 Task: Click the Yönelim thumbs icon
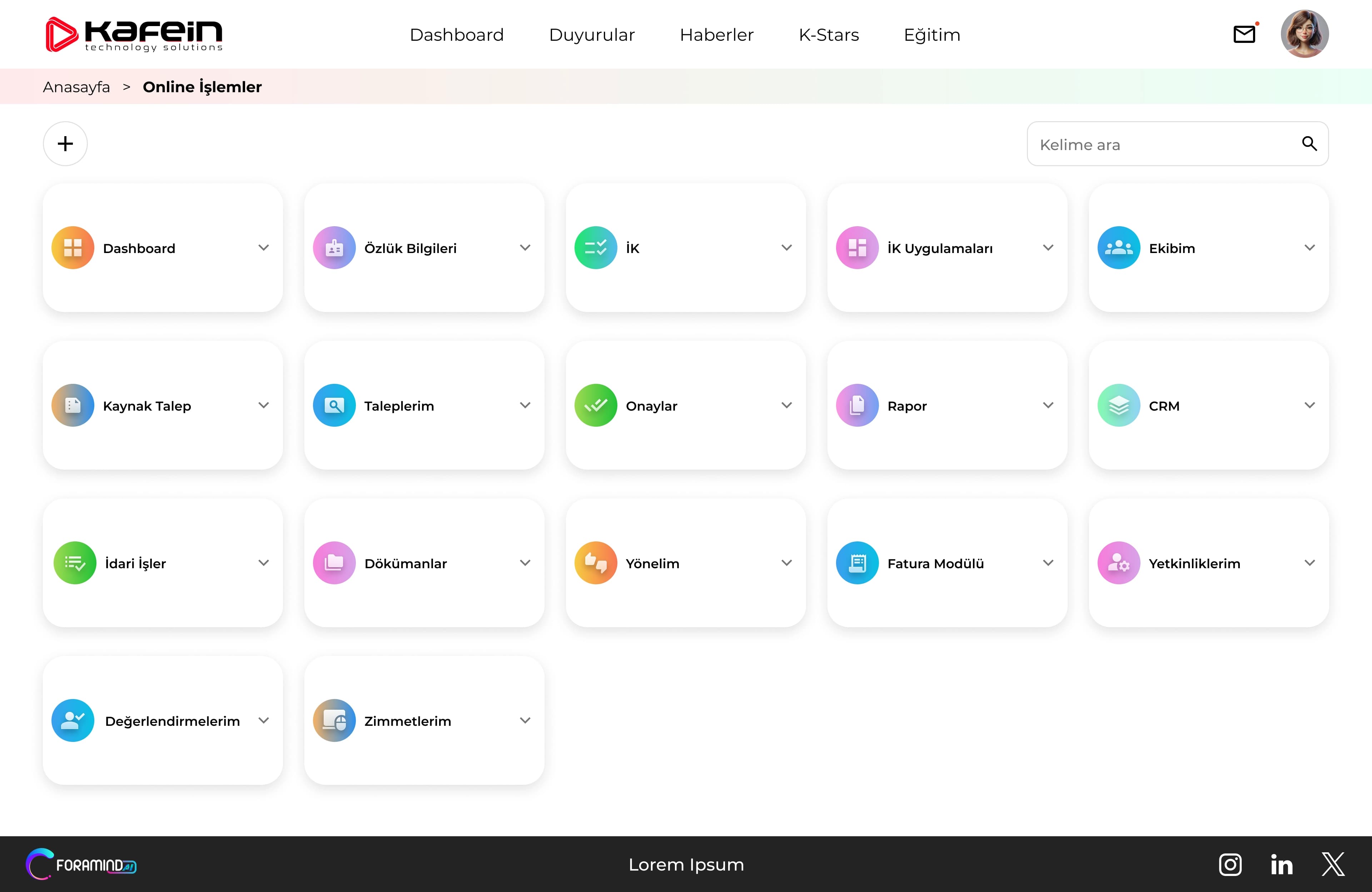tap(596, 563)
